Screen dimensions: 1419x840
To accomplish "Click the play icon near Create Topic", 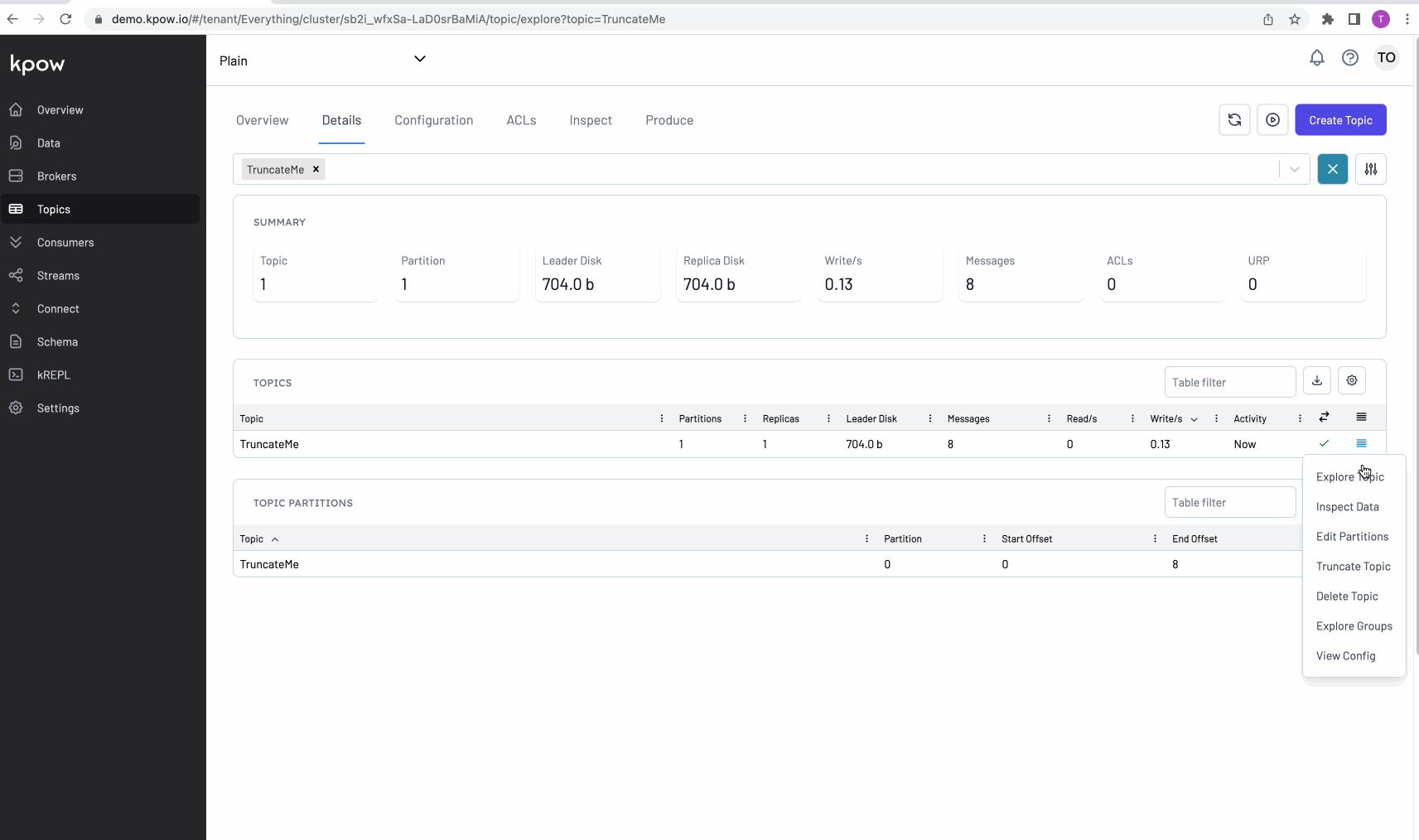I will (1272, 120).
